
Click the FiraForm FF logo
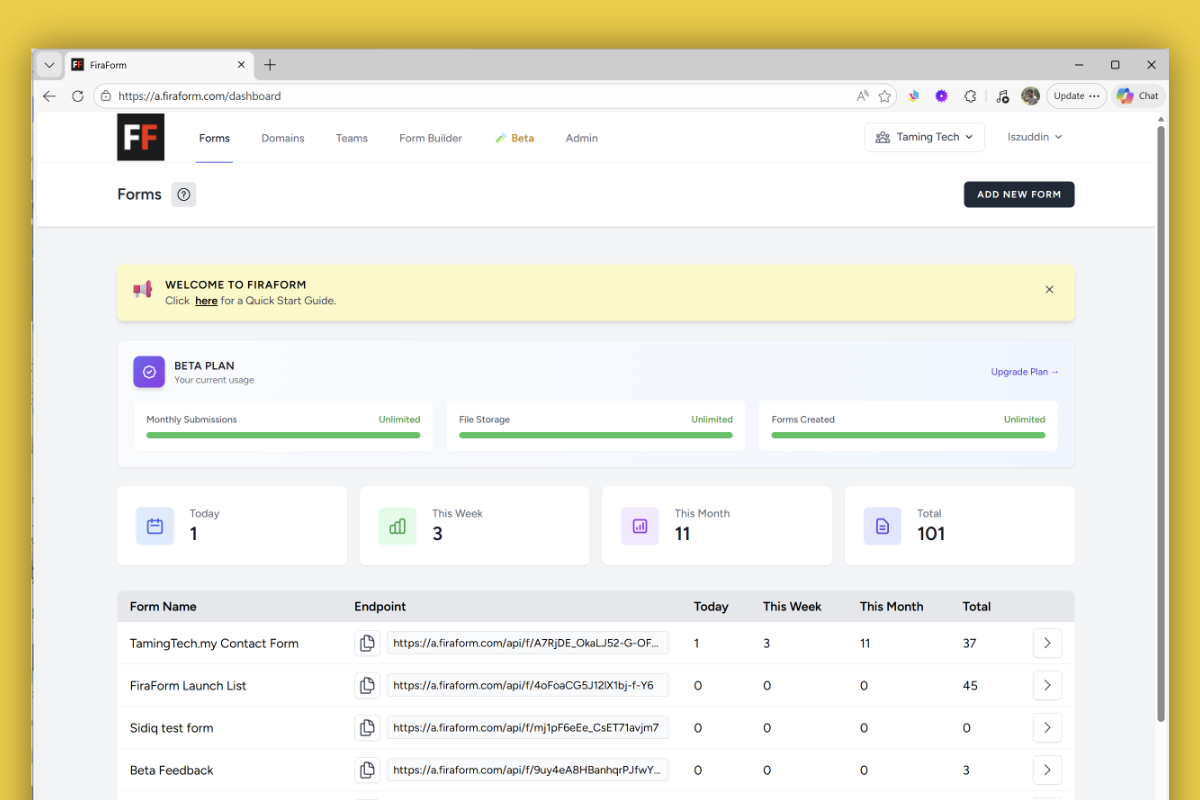140,137
